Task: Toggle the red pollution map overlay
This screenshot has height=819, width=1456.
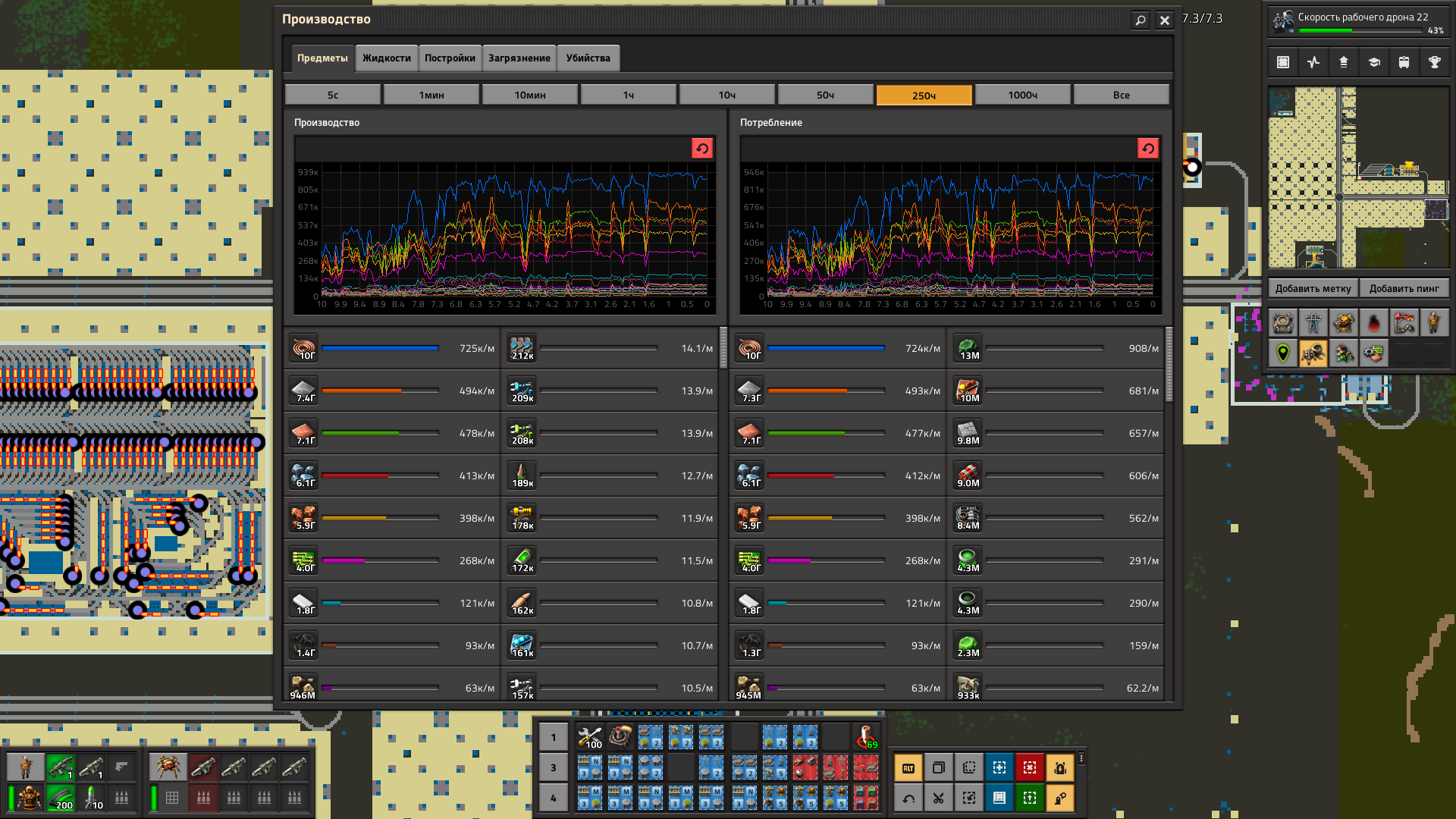Action: [x=1374, y=323]
